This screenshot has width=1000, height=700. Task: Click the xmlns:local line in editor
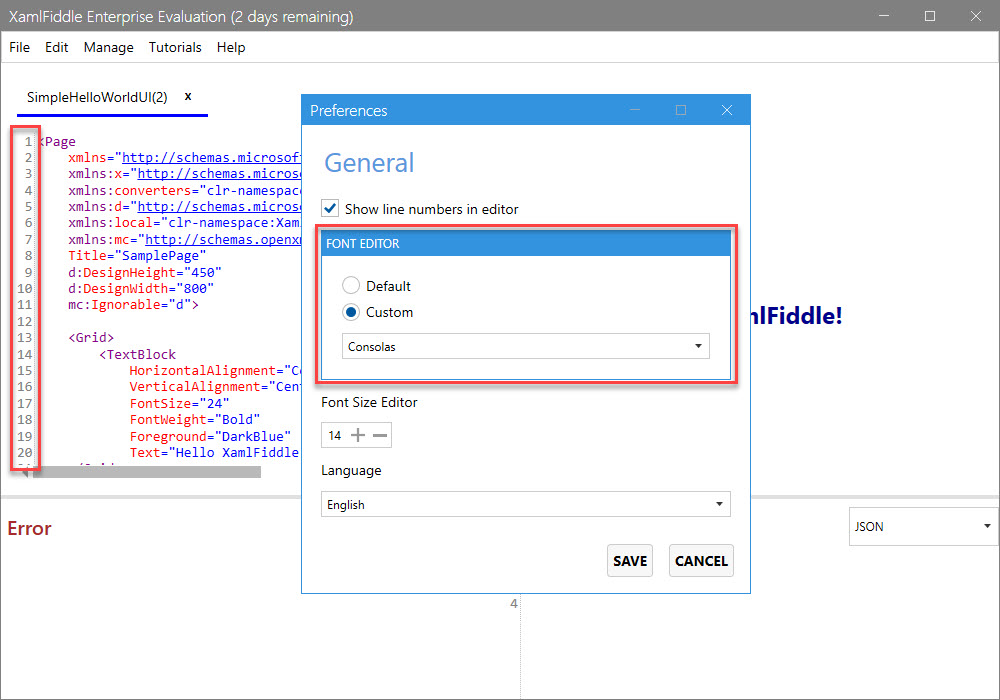coord(184,223)
